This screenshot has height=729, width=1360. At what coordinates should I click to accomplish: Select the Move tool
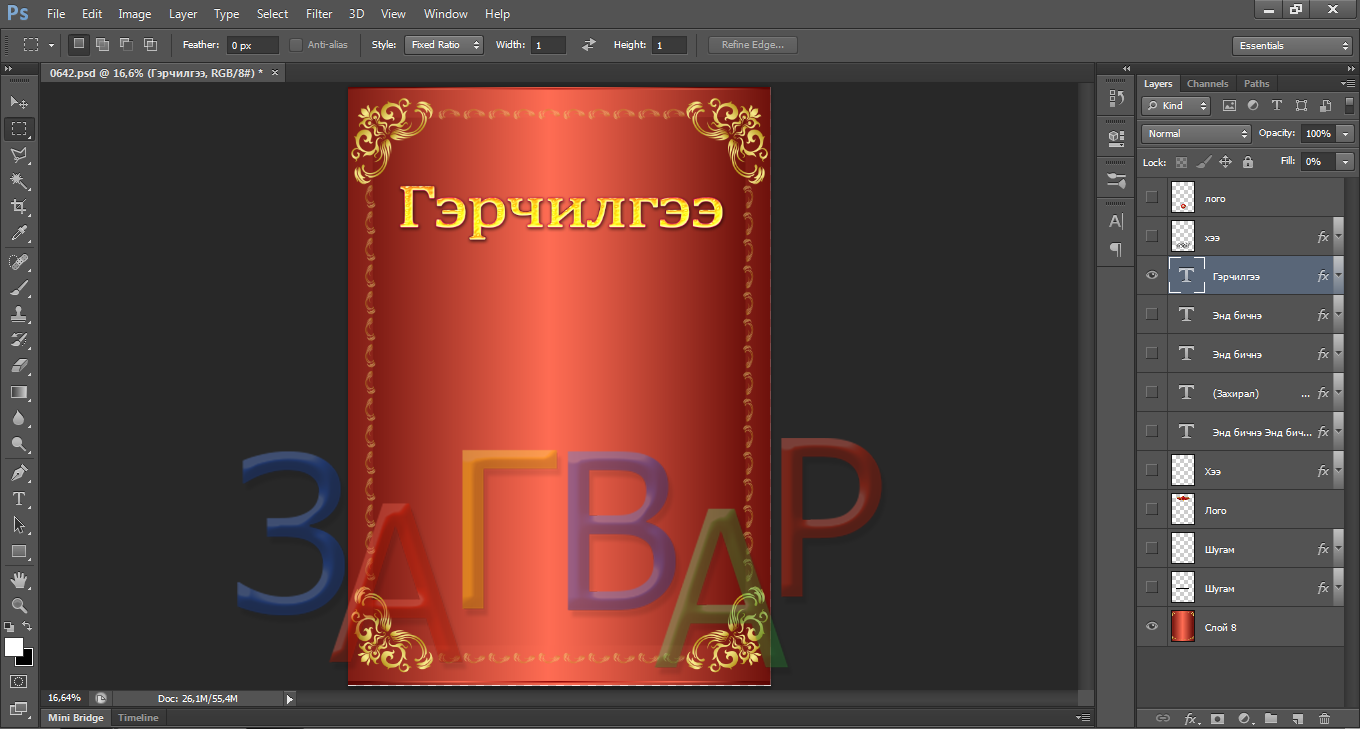point(19,102)
